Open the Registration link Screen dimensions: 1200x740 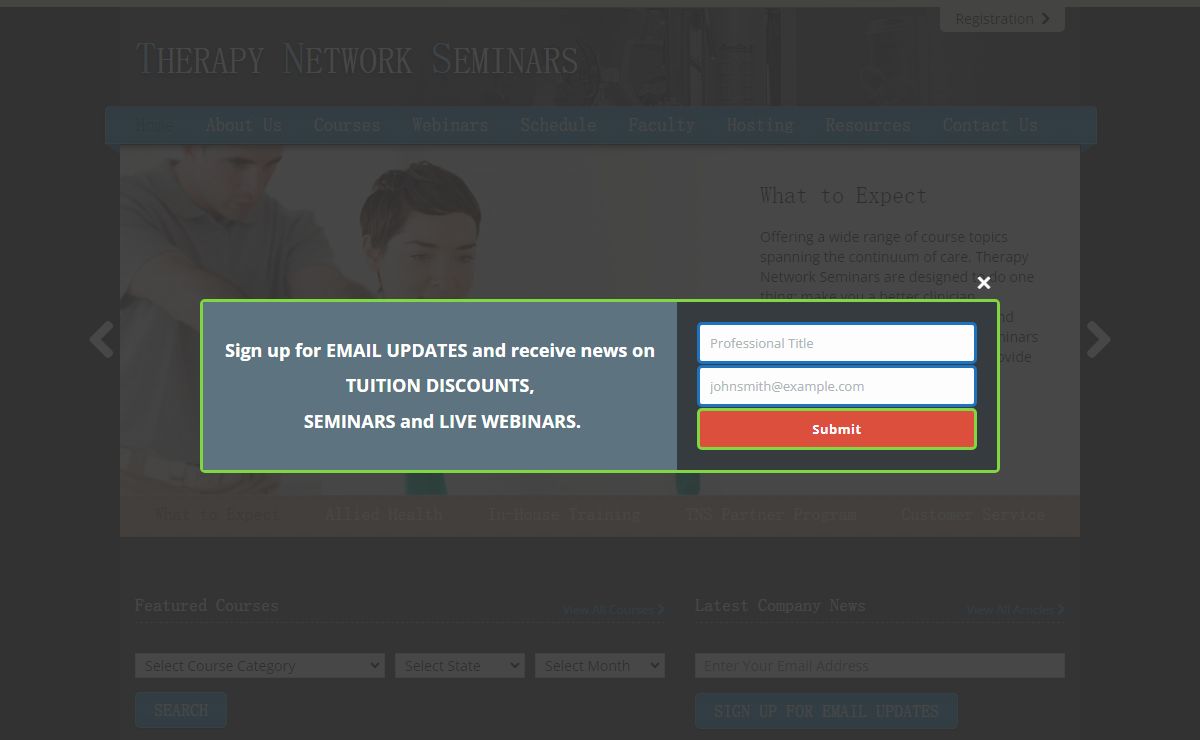point(1002,19)
